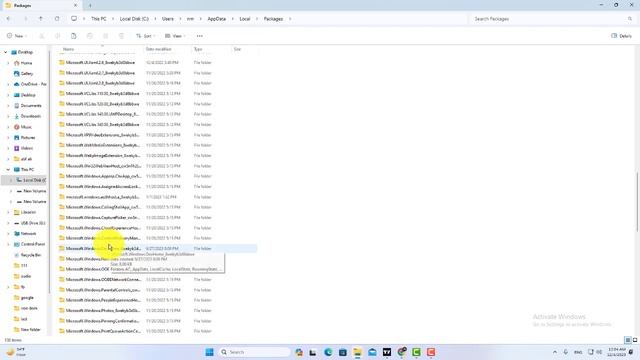Select Microsoft.Windows.Photos folder
Viewport: 640px width, 360px height.
tap(103, 310)
